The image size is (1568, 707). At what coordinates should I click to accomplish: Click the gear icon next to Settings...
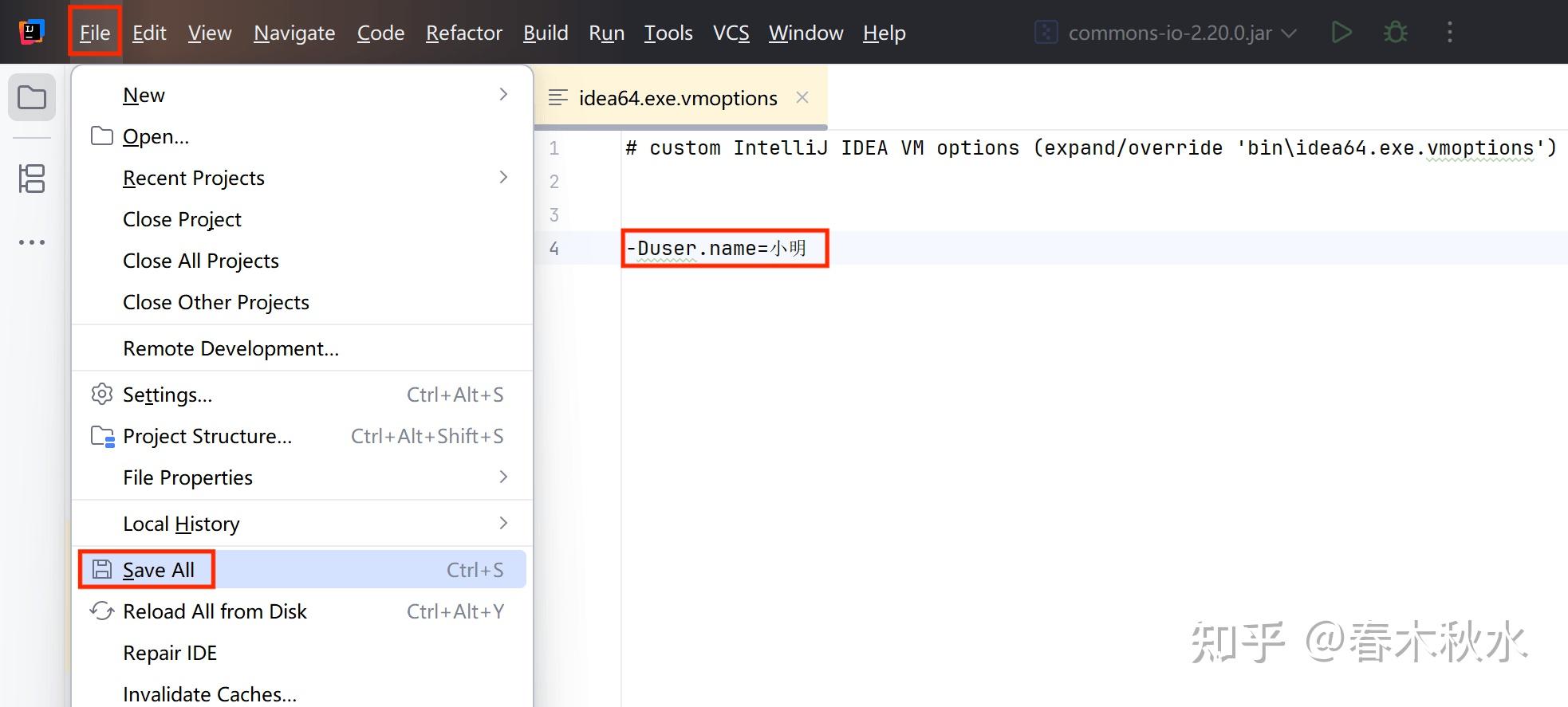[101, 395]
